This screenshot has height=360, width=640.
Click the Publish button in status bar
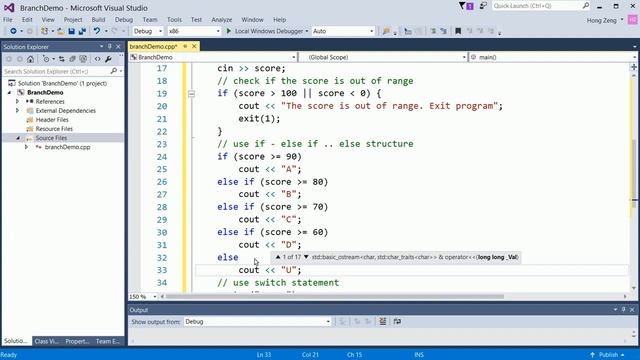tap(607, 355)
